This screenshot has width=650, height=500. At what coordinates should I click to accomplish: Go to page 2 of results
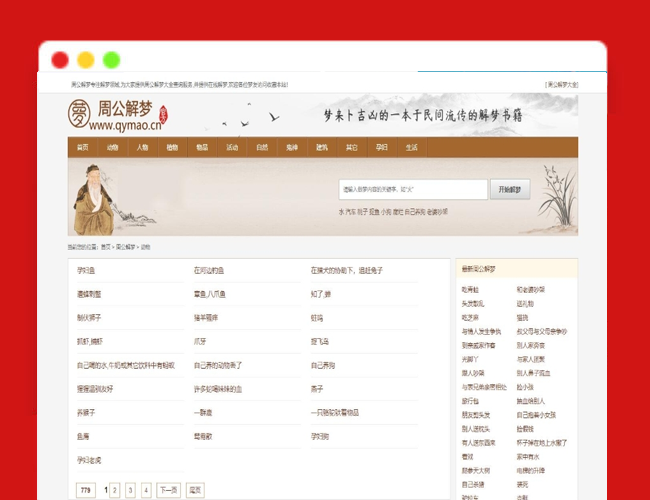pyautogui.click(x=115, y=490)
